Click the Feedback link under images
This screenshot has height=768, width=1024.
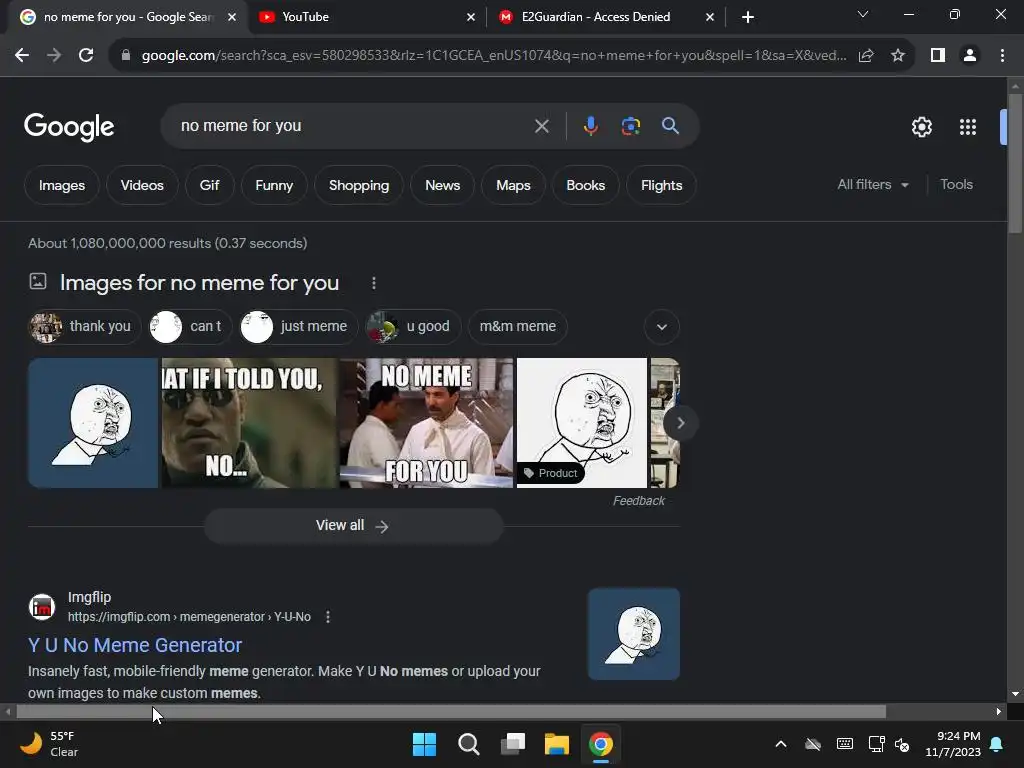point(639,501)
